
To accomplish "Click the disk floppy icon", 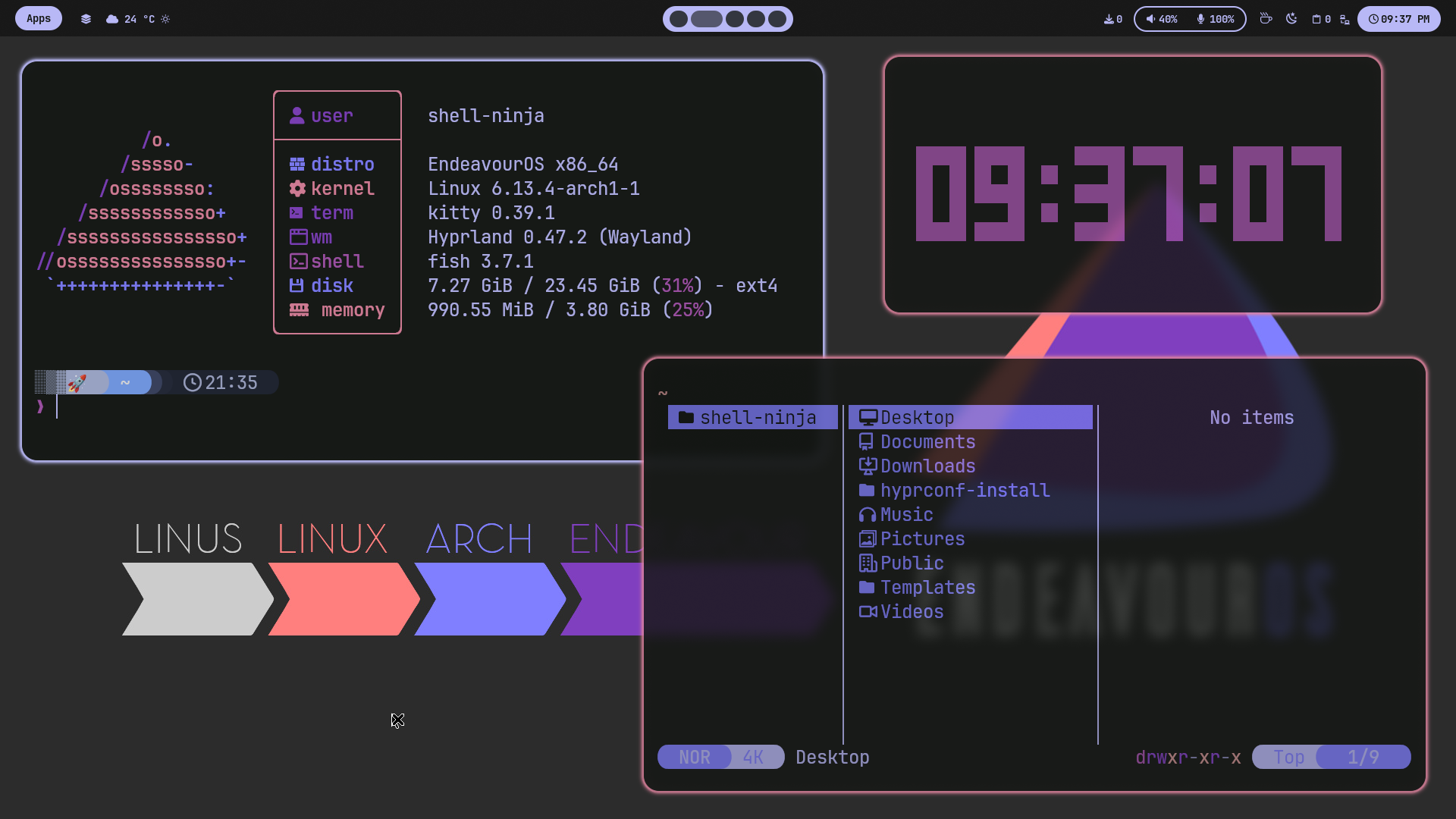I will point(297,286).
